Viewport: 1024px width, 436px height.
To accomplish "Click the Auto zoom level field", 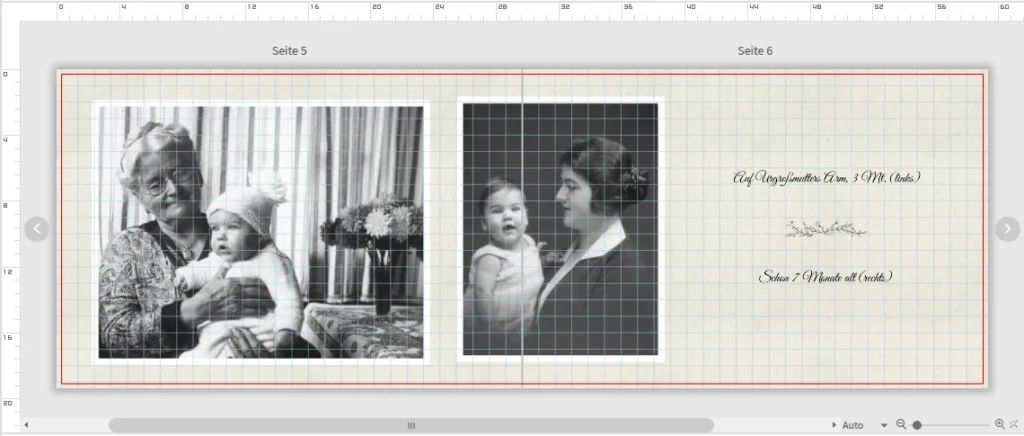I will point(853,425).
